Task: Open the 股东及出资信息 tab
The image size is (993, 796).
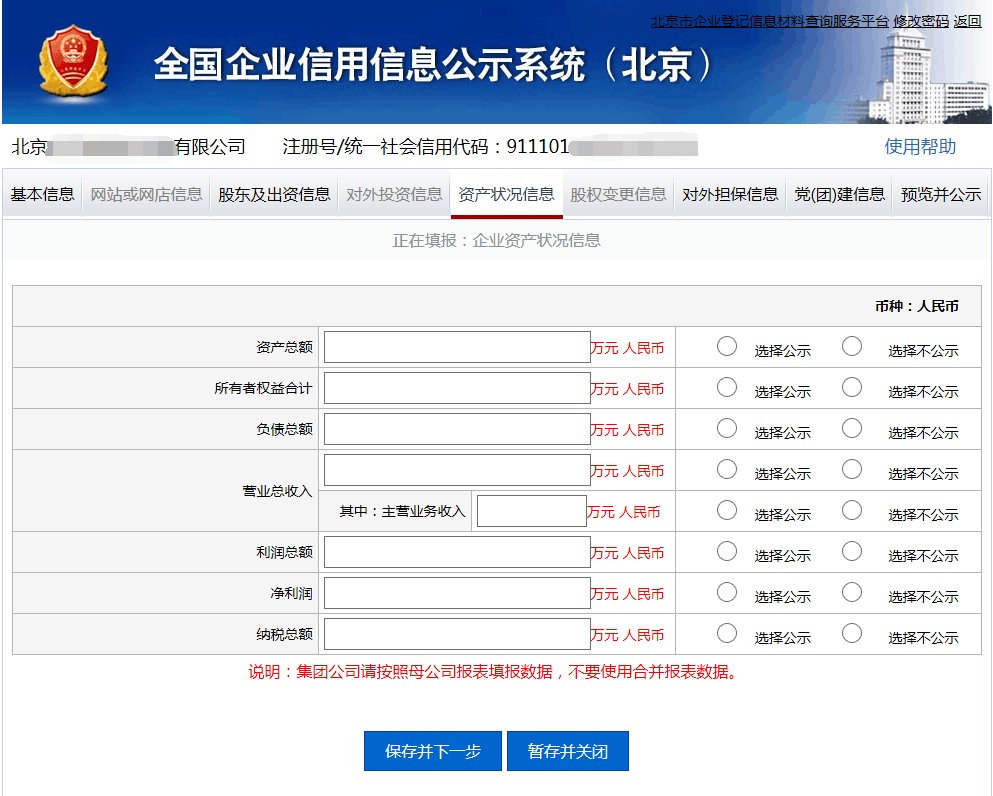Action: 274,194
